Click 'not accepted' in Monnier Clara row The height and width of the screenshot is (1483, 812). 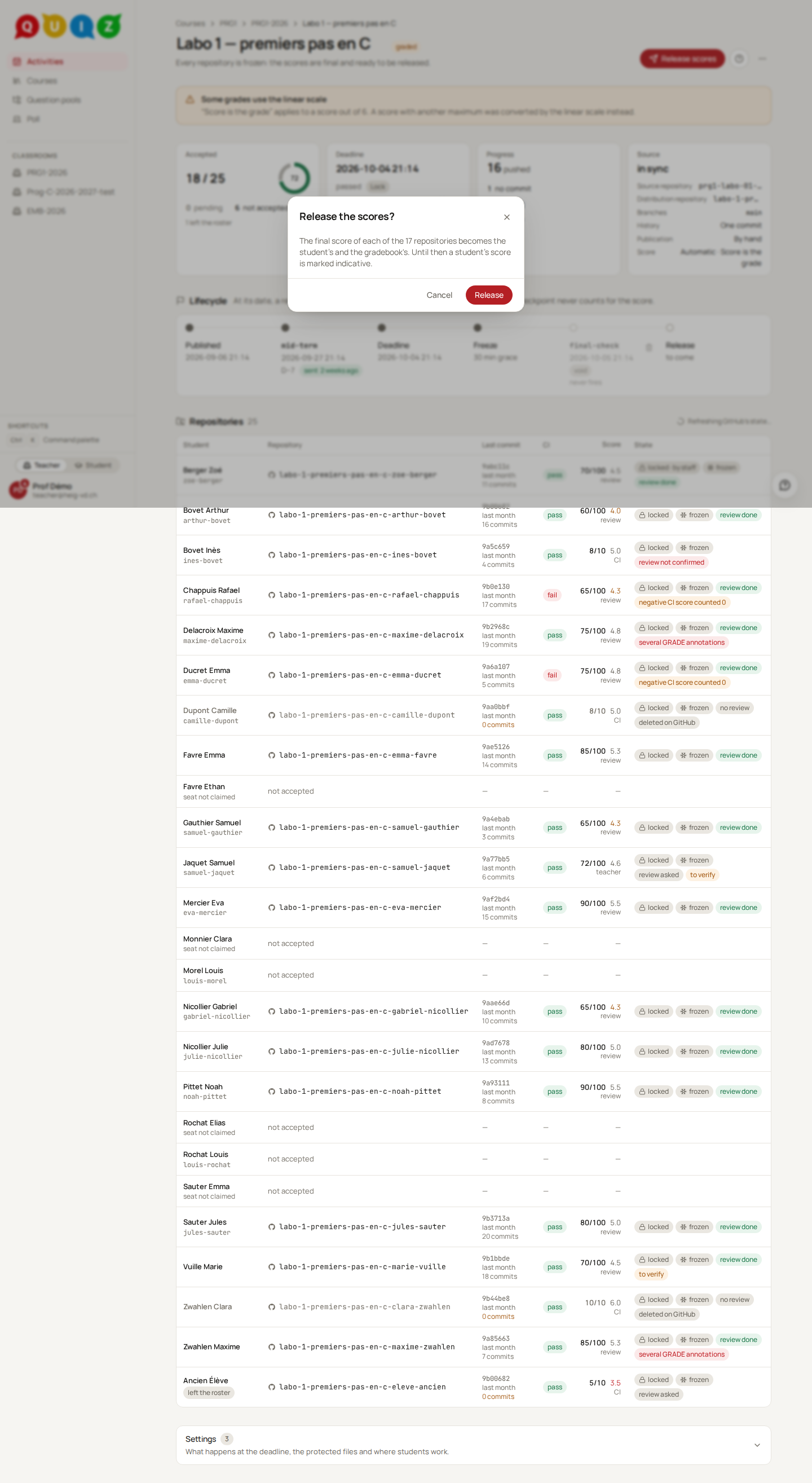[x=290, y=944]
